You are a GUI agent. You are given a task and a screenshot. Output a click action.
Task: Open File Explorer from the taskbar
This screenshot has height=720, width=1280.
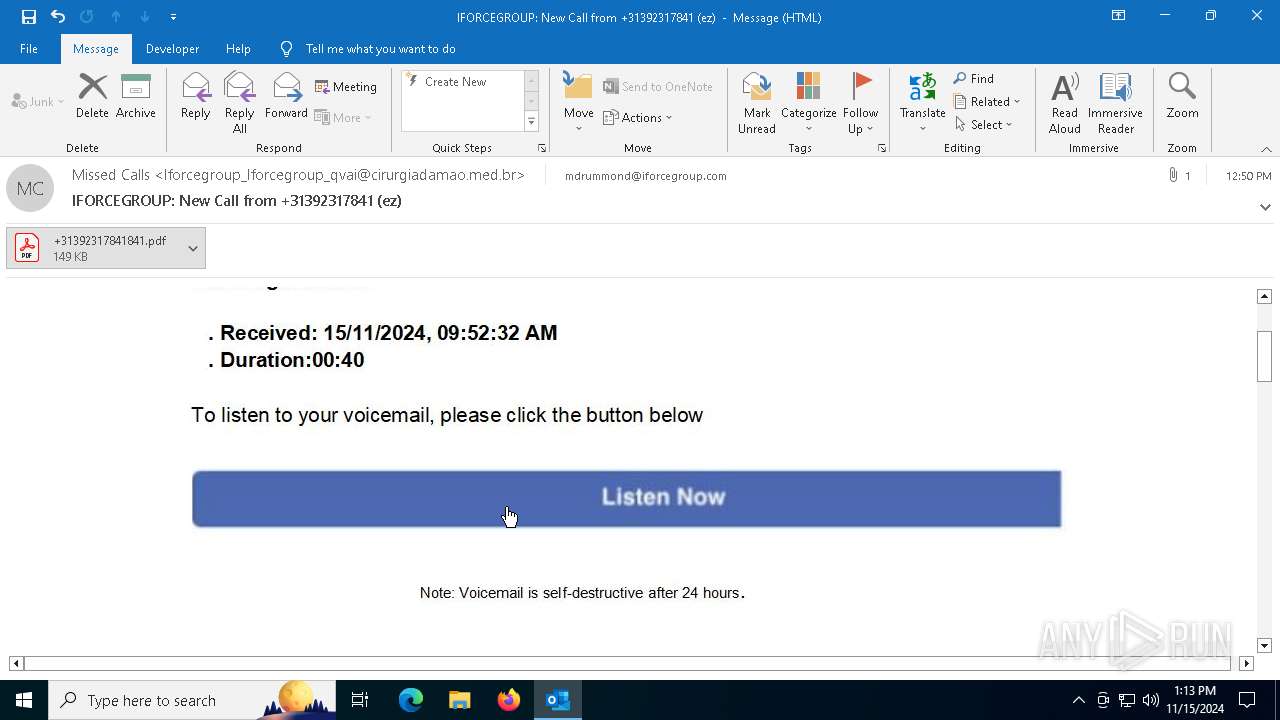(460, 700)
